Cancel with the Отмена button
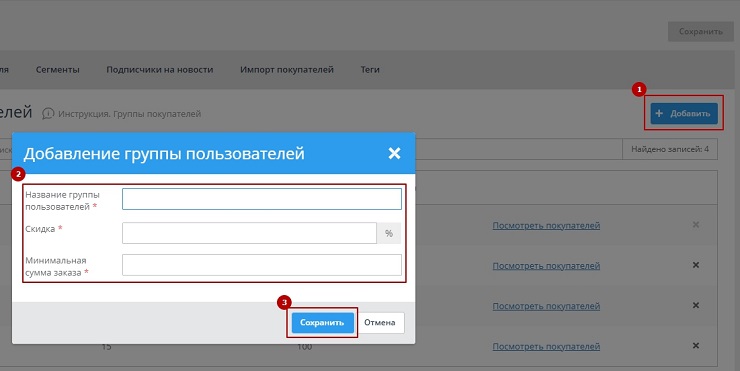740x371 pixels. 379,323
